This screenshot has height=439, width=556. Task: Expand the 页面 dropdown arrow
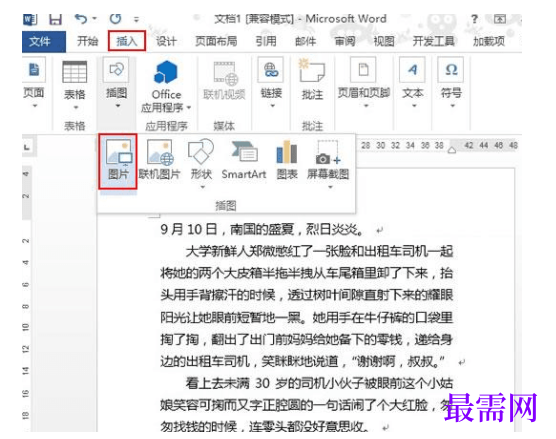tap(35, 105)
